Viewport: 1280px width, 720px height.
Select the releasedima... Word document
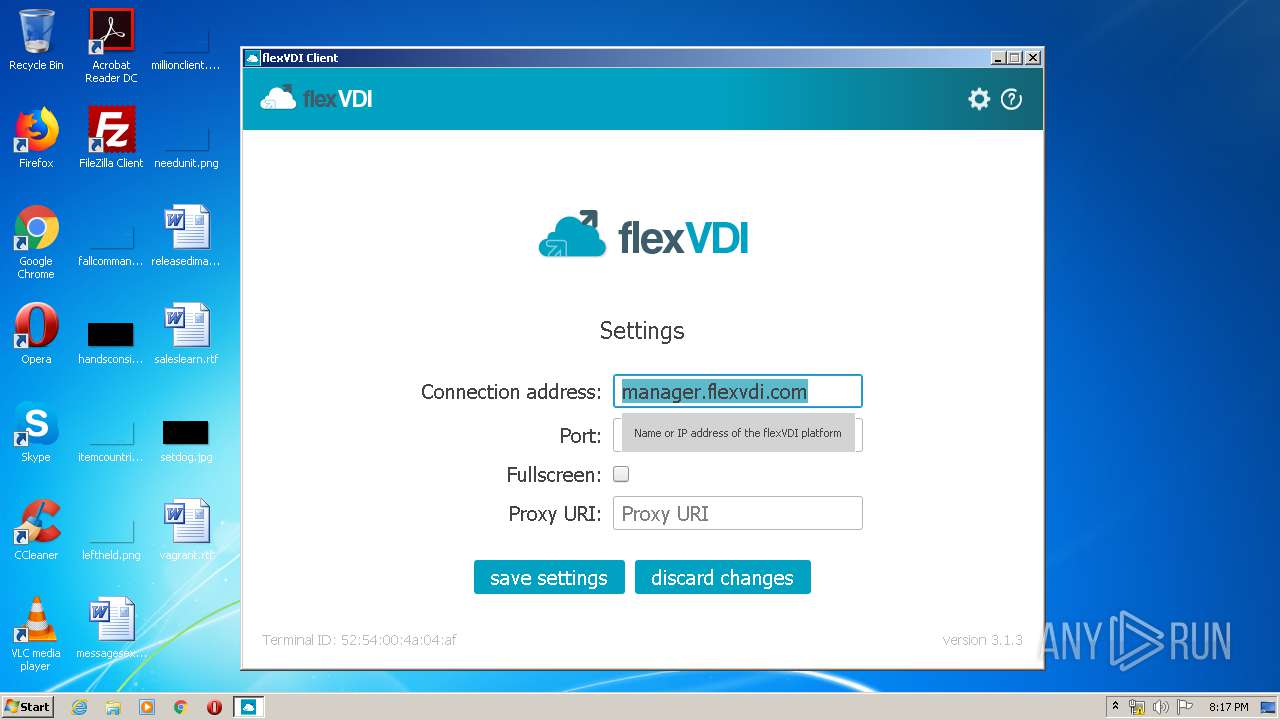[186, 236]
